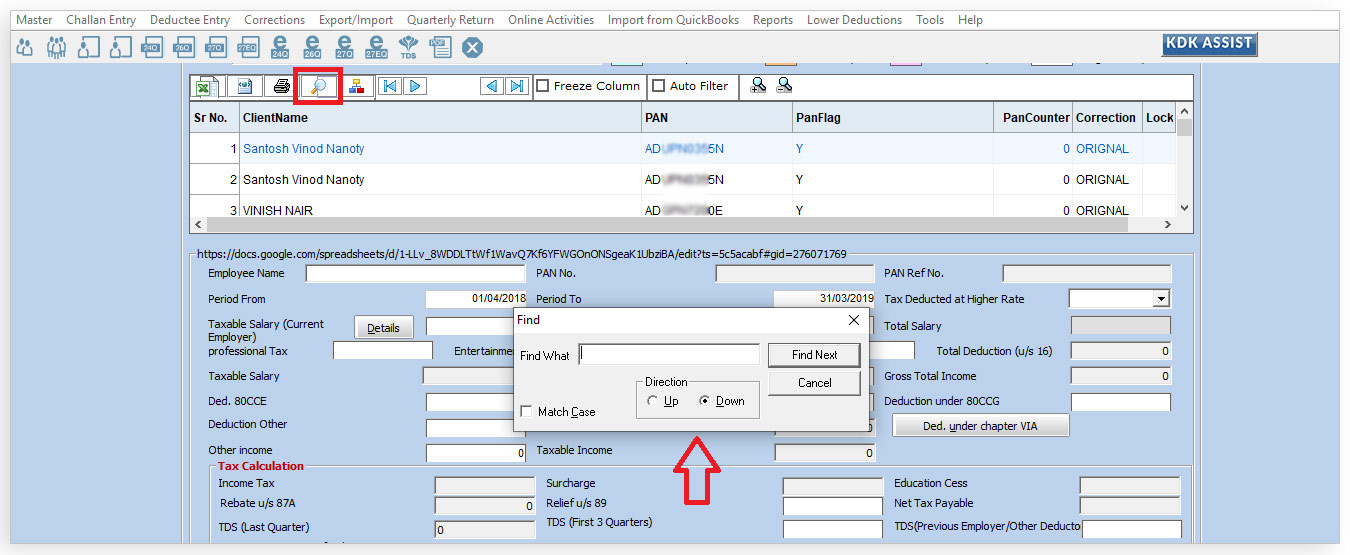
Task: Open the e-24Q online return icon
Action: point(280,46)
